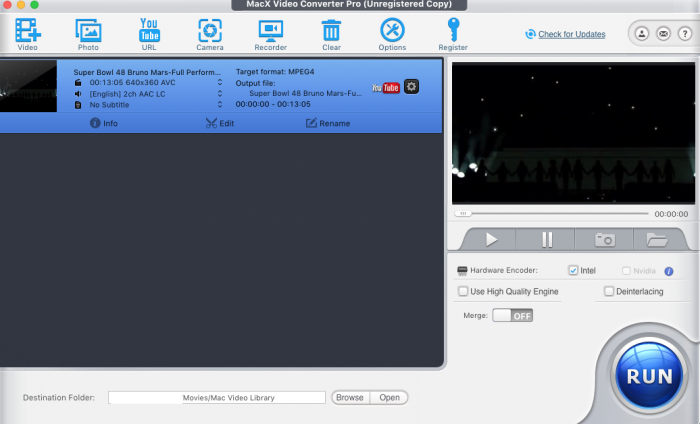
Task: Click the 'Target format: MPEG4' text
Action: click(275, 71)
